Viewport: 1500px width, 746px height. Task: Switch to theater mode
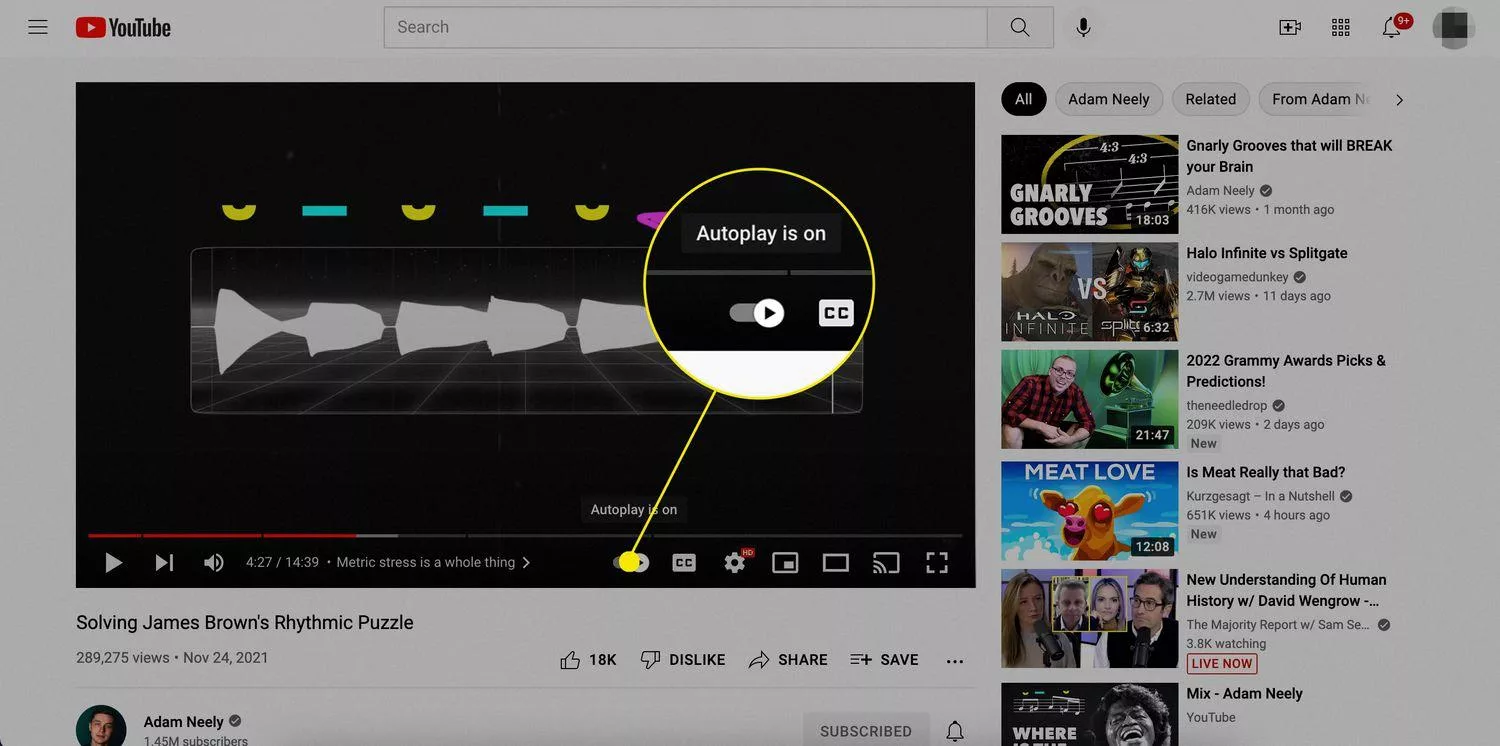coord(835,561)
